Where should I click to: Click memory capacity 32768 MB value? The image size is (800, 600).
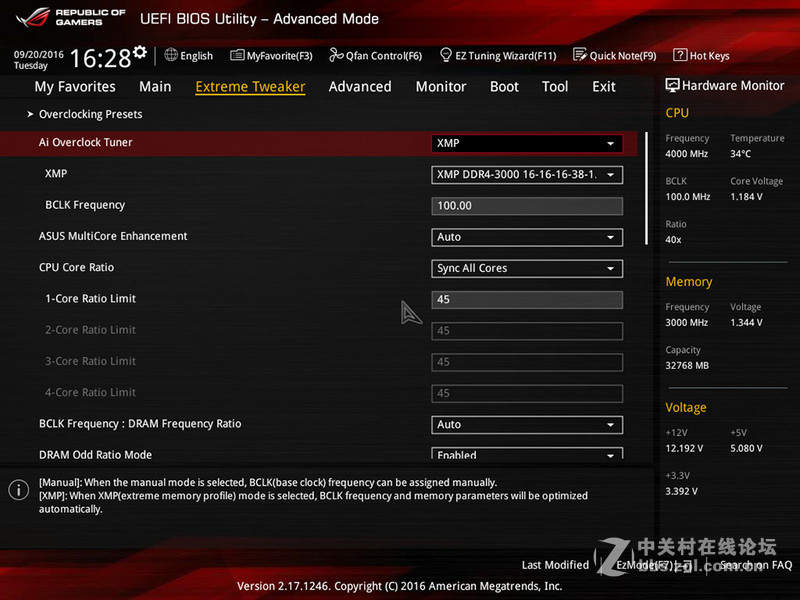(687, 365)
